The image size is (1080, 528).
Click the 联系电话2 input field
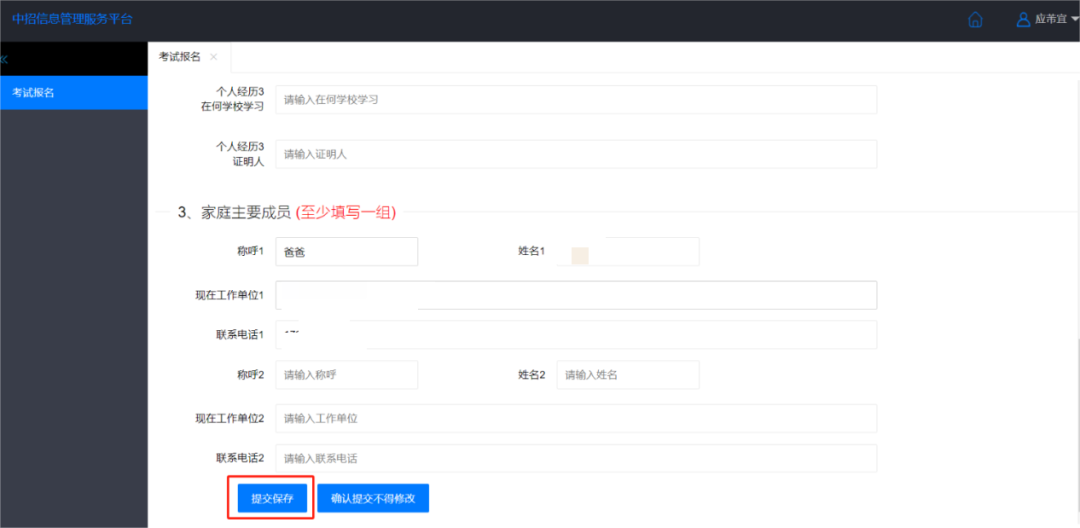tap(576, 458)
